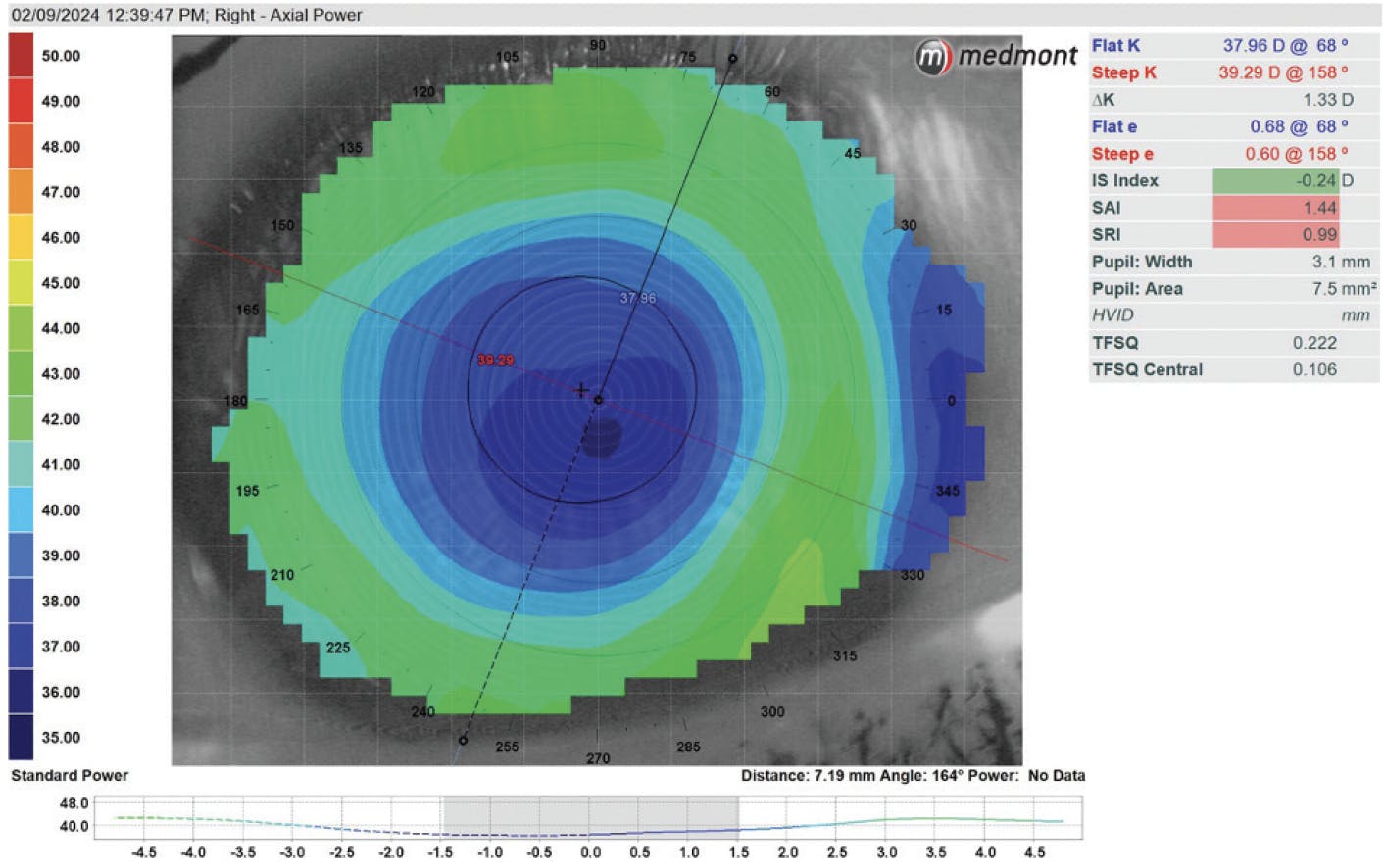Click the meridian handle near 240 degrees

[x=464, y=740]
